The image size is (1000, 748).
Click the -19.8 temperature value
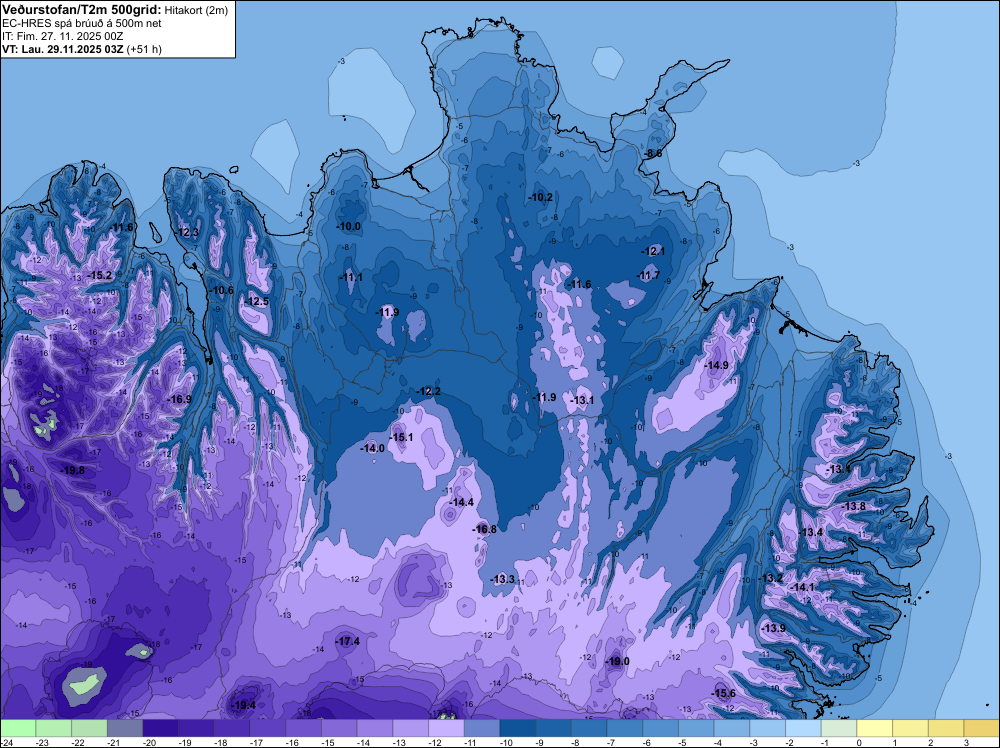(x=72, y=470)
